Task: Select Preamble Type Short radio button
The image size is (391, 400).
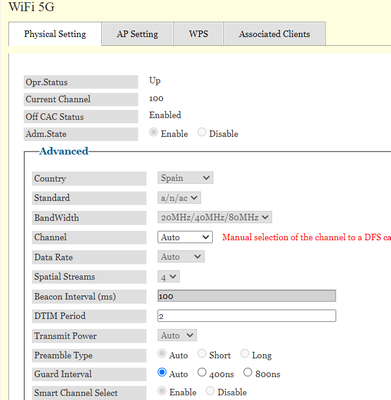Action: (x=202, y=354)
